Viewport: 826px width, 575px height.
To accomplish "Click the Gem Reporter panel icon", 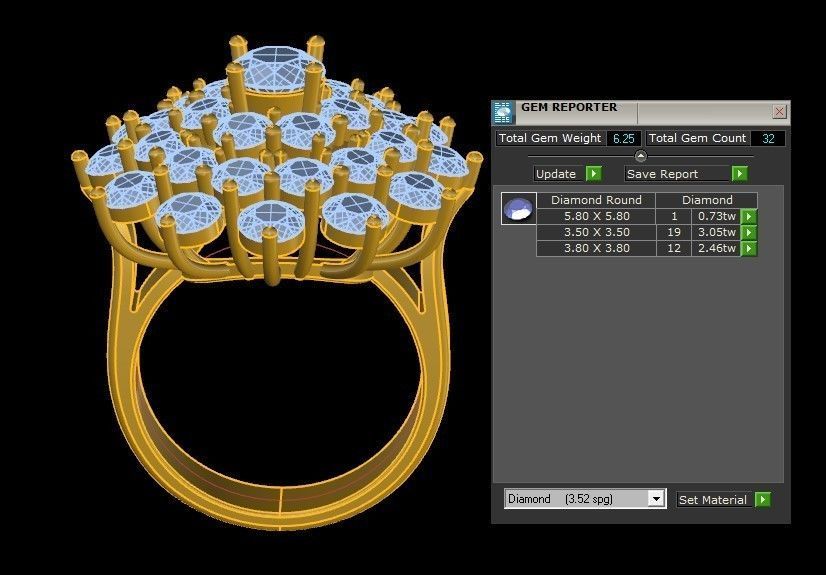I will point(503,113).
